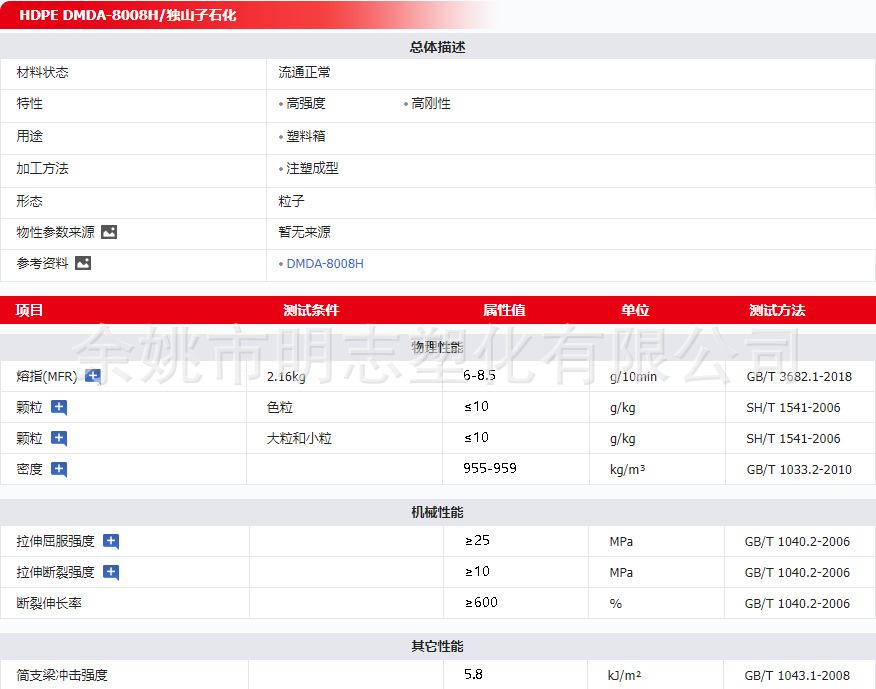
Task: Click the 高强度 feature
Action: [306, 103]
